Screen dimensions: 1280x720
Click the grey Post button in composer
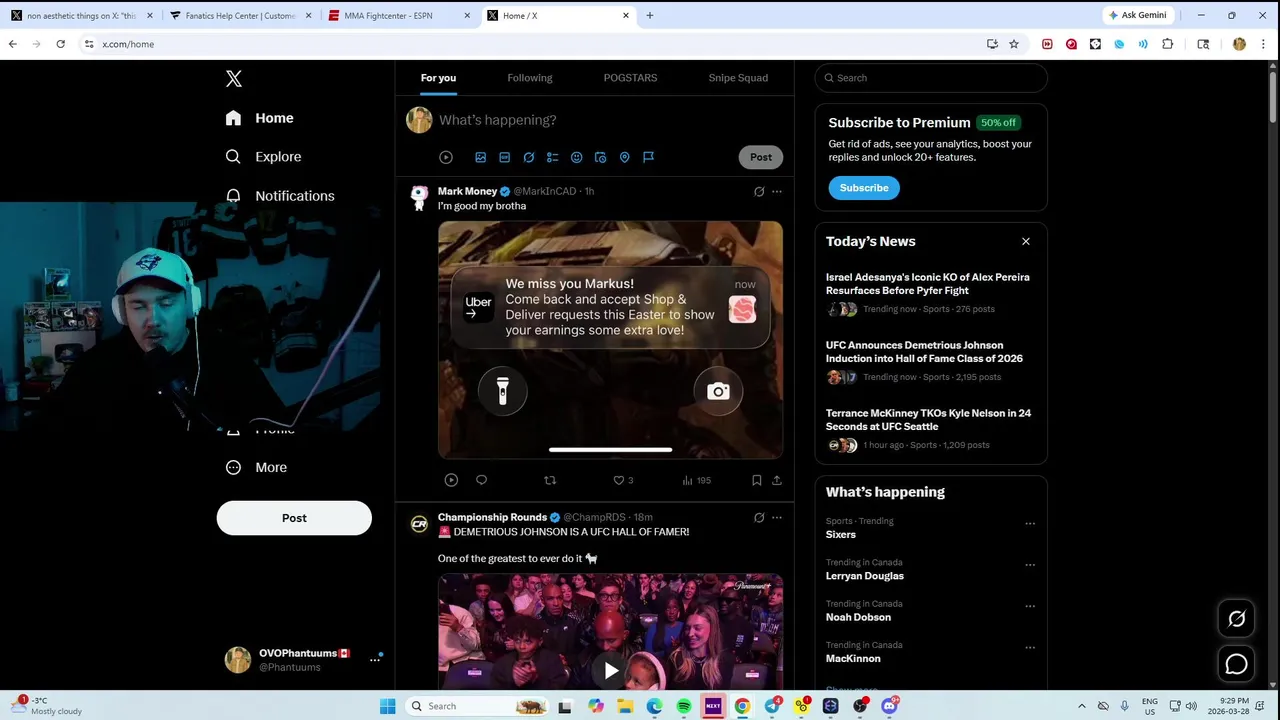tap(761, 157)
